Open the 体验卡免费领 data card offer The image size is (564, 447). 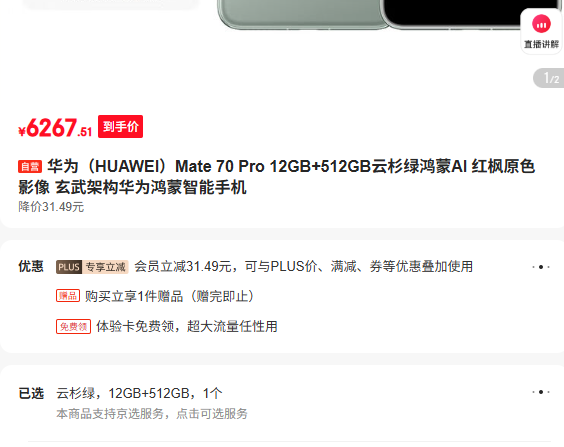coord(187,327)
